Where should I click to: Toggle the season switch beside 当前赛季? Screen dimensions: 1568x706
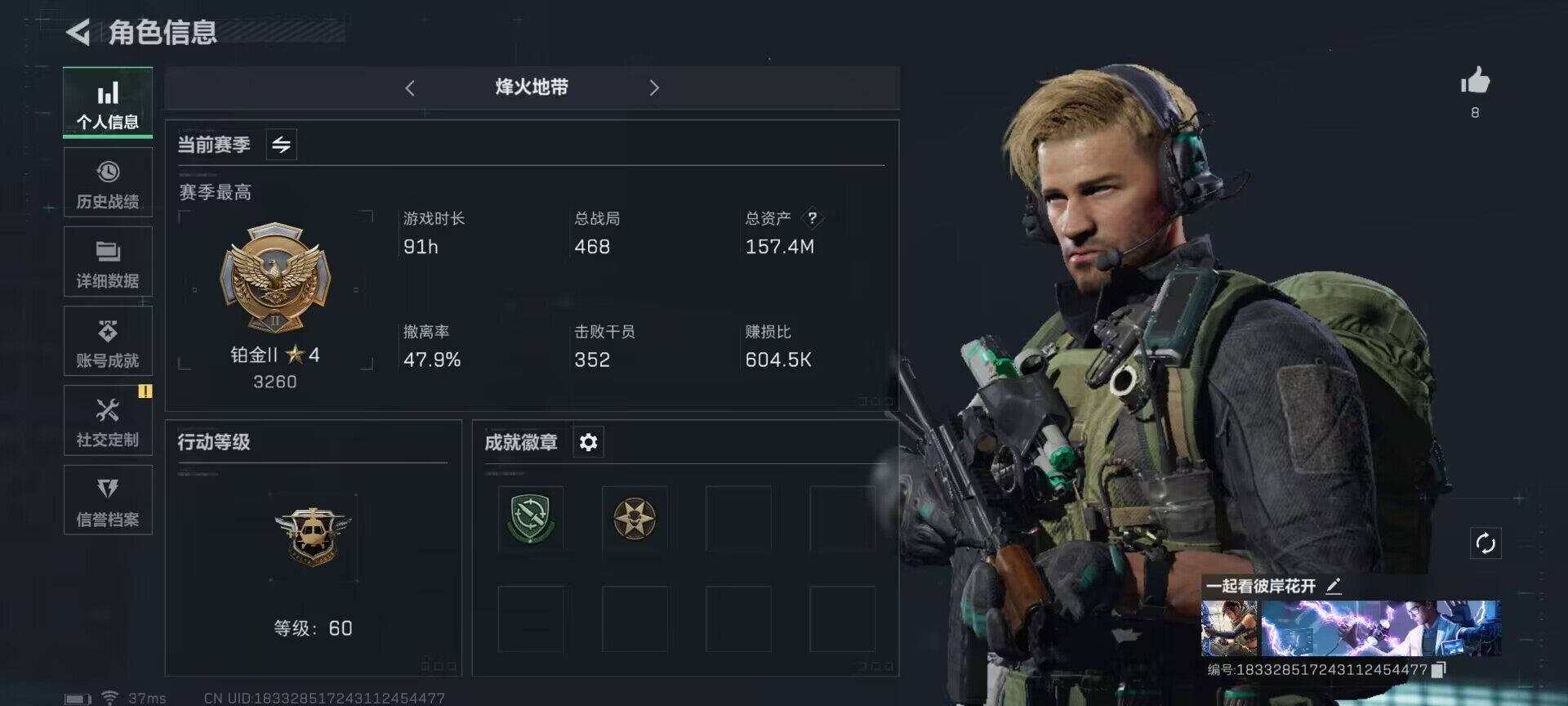click(x=282, y=145)
